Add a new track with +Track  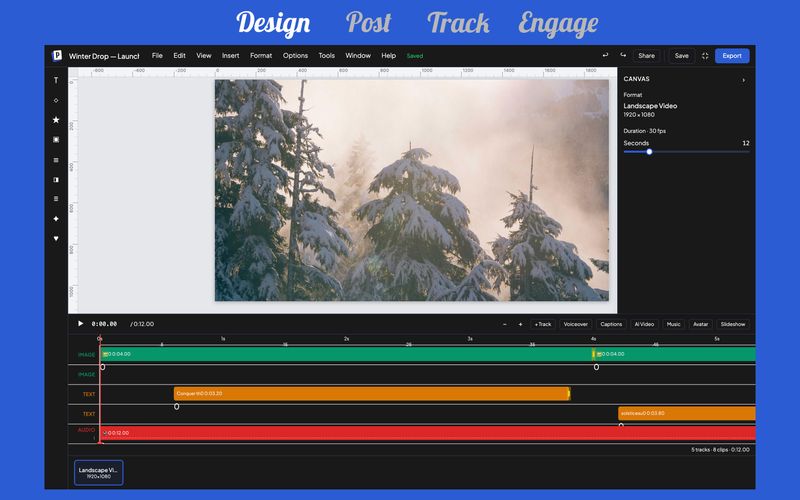click(x=543, y=324)
